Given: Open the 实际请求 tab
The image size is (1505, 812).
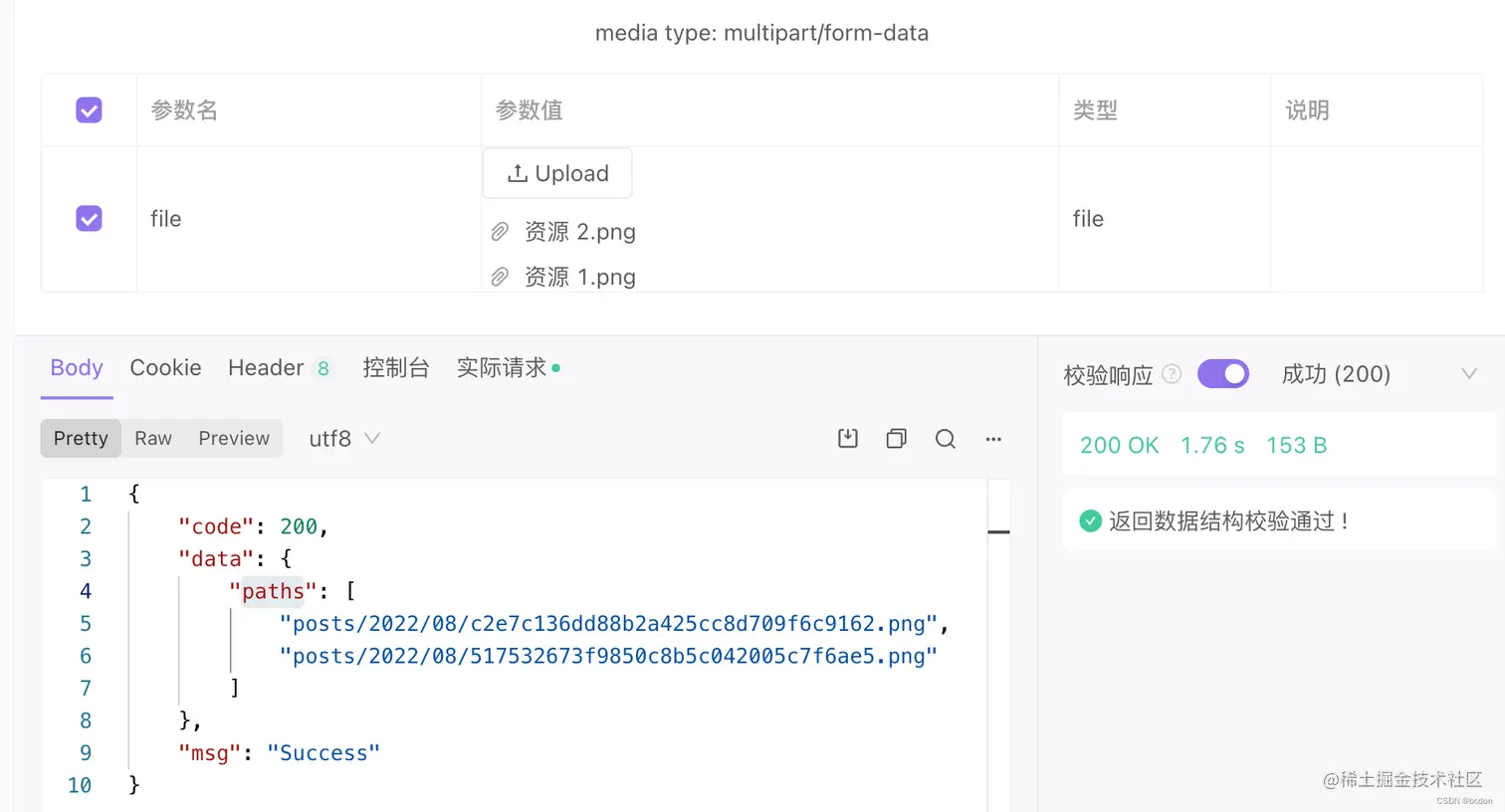Looking at the screenshot, I should click(x=502, y=368).
